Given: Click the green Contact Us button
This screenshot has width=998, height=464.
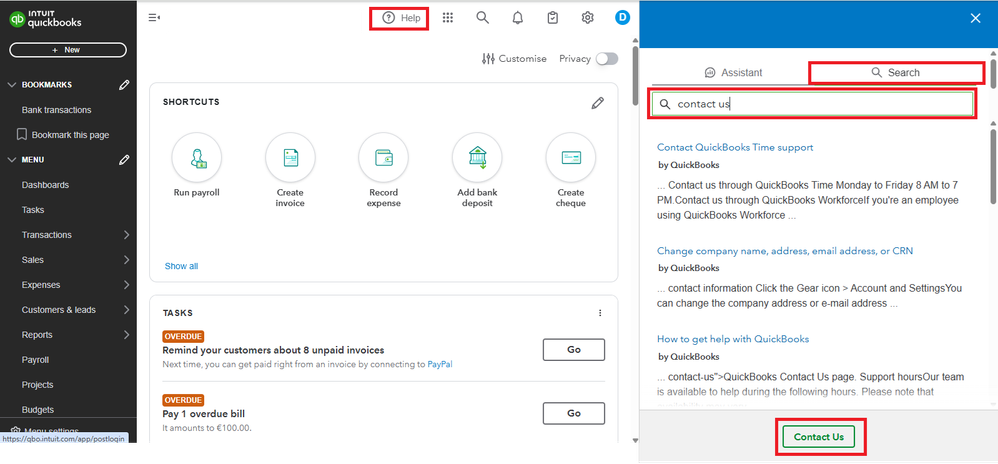Looking at the screenshot, I should [x=819, y=437].
